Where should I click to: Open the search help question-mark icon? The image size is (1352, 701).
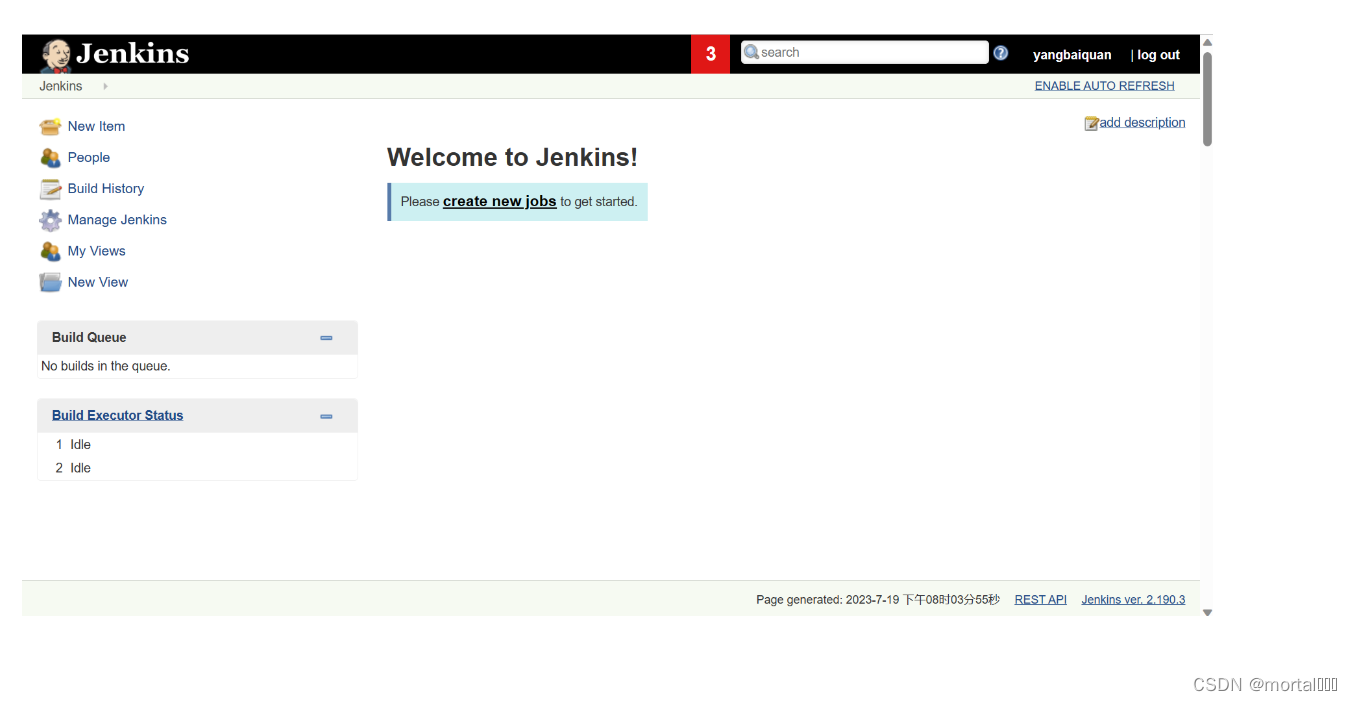(1001, 53)
